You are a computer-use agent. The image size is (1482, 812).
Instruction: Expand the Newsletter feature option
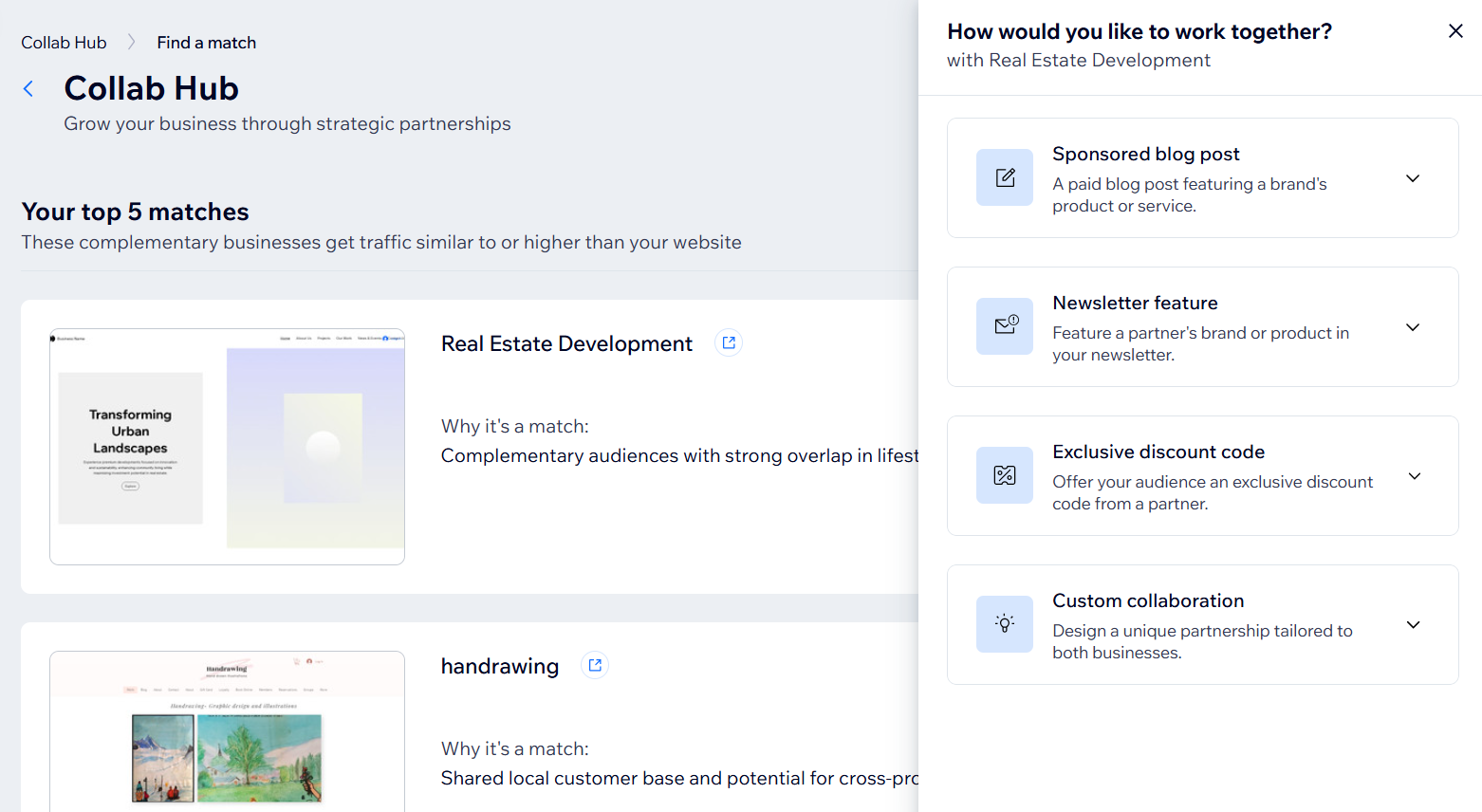tap(1413, 327)
